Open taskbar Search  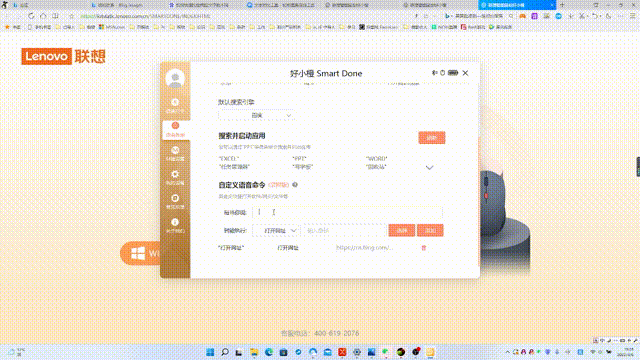point(225,352)
